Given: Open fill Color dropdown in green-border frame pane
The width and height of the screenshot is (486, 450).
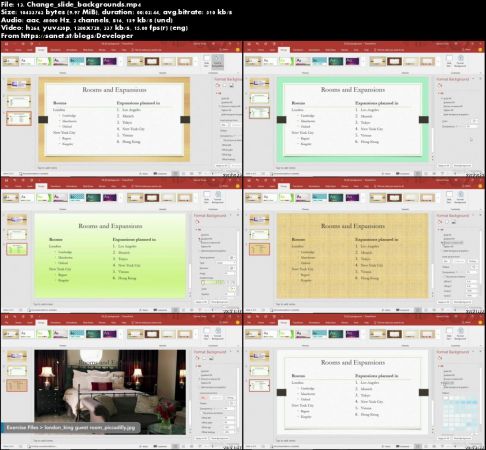Looking at the screenshot, I should pyautogui.click(x=474, y=121).
